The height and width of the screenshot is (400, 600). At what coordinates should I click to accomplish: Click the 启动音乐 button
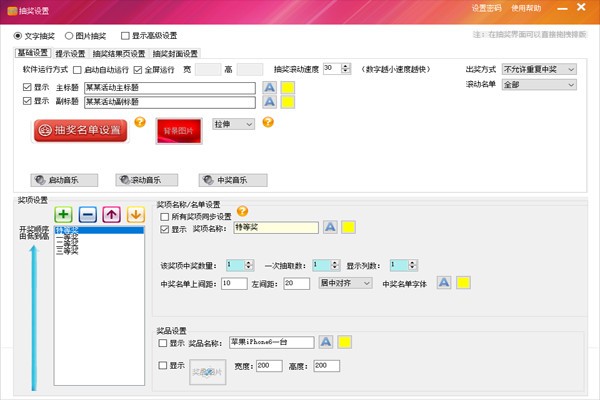click(x=64, y=180)
